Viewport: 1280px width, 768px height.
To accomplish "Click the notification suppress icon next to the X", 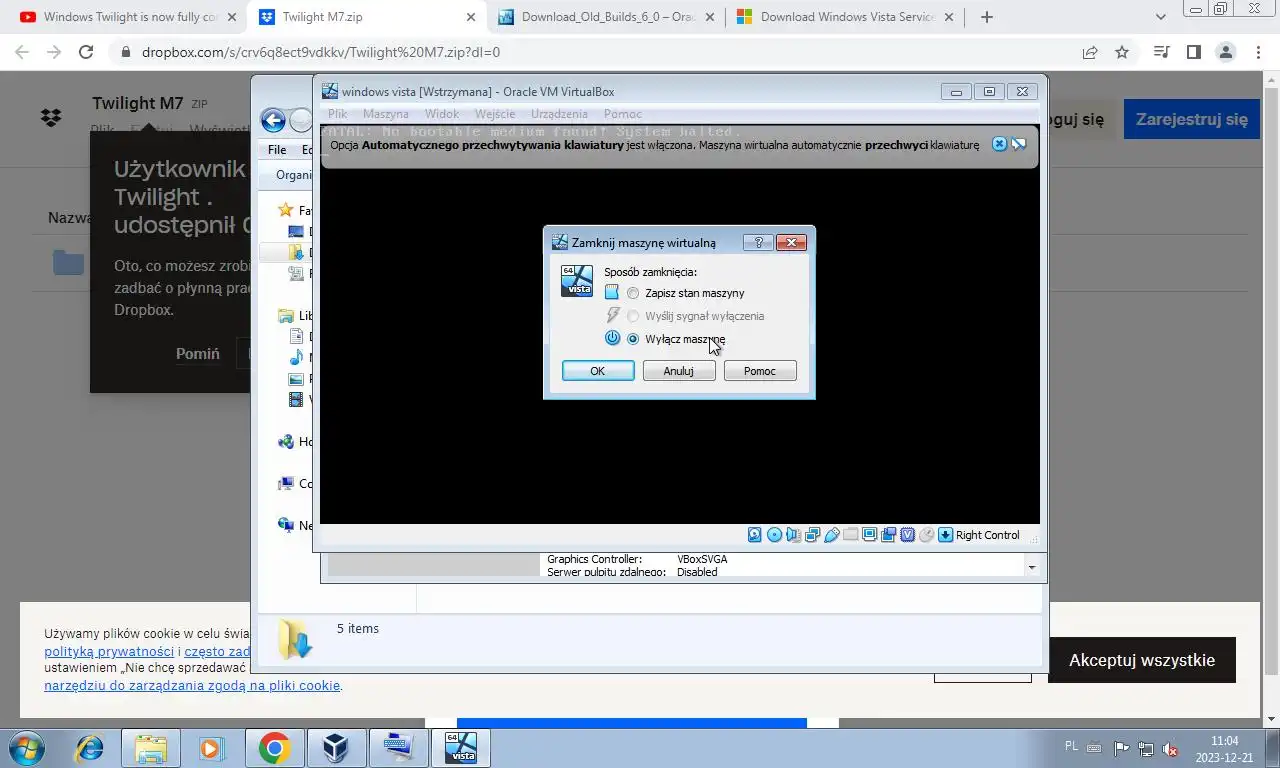I will point(1018,144).
